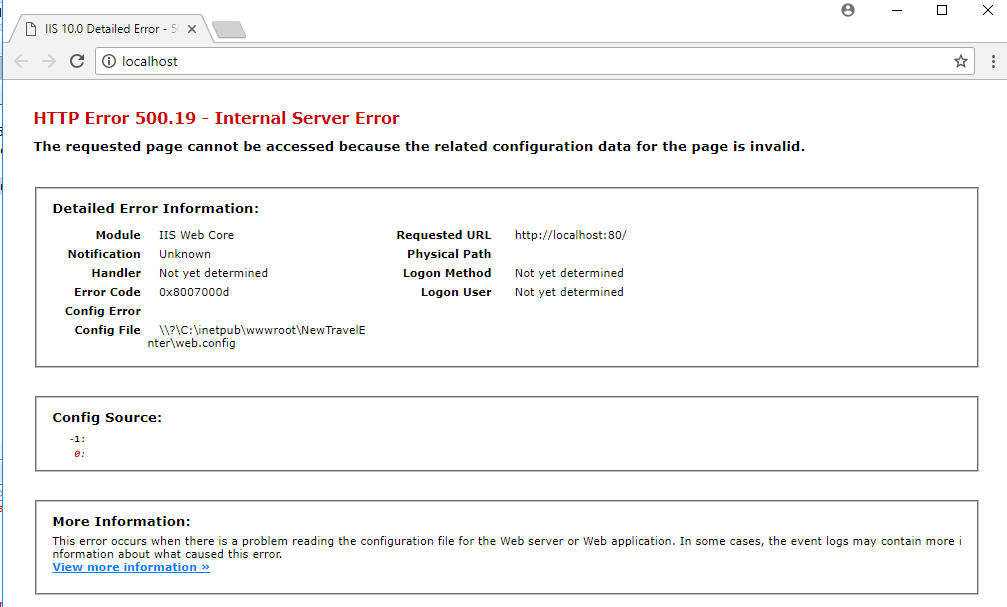Click the More Information heading
This screenshot has width=1007, height=607.
coord(121,522)
